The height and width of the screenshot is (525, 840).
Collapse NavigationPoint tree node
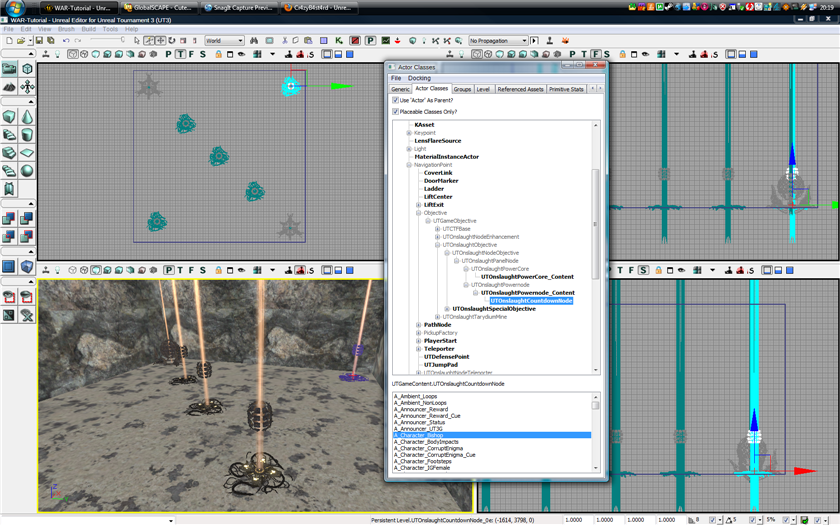pyautogui.click(x=409, y=165)
